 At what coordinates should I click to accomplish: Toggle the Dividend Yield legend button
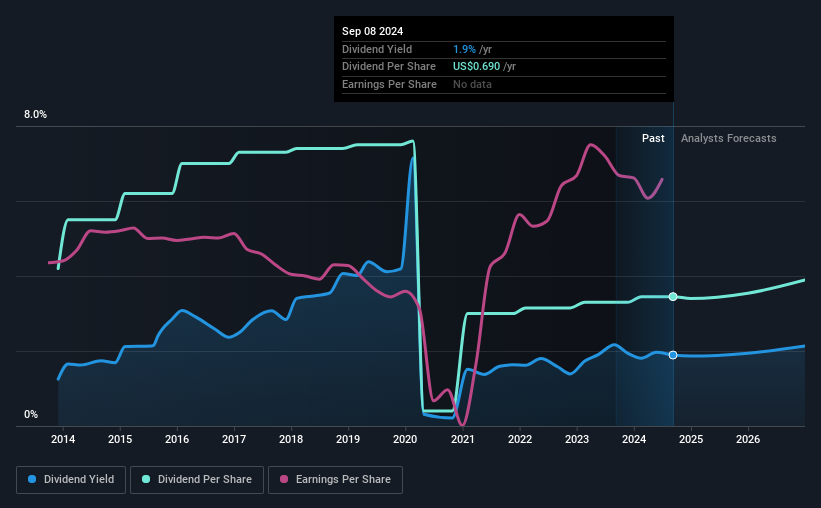click(71, 480)
